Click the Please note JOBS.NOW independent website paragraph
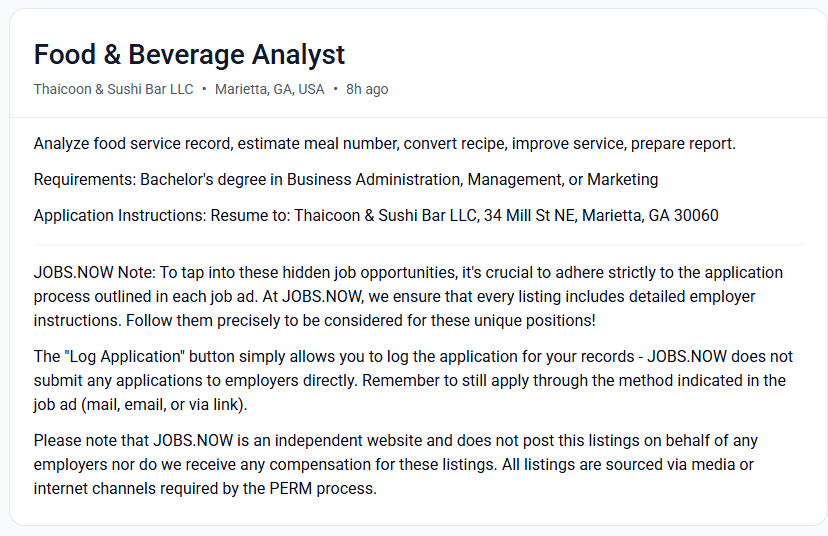Image resolution: width=828 pixels, height=536 pixels. point(396,465)
